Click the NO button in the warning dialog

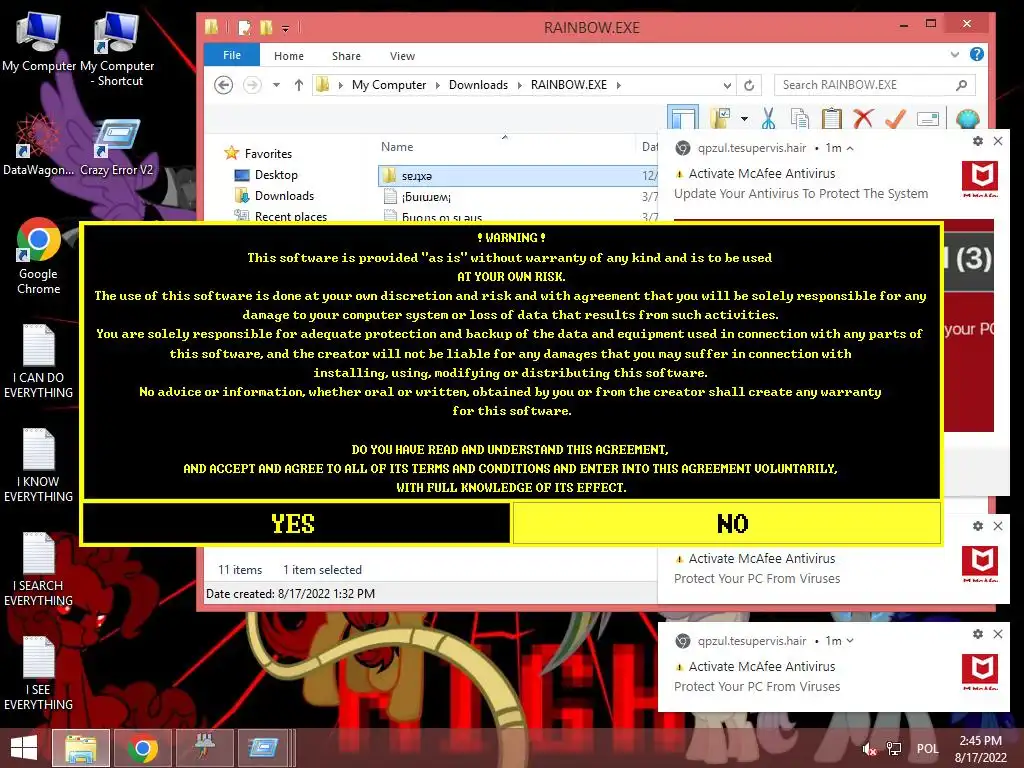tap(727, 523)
